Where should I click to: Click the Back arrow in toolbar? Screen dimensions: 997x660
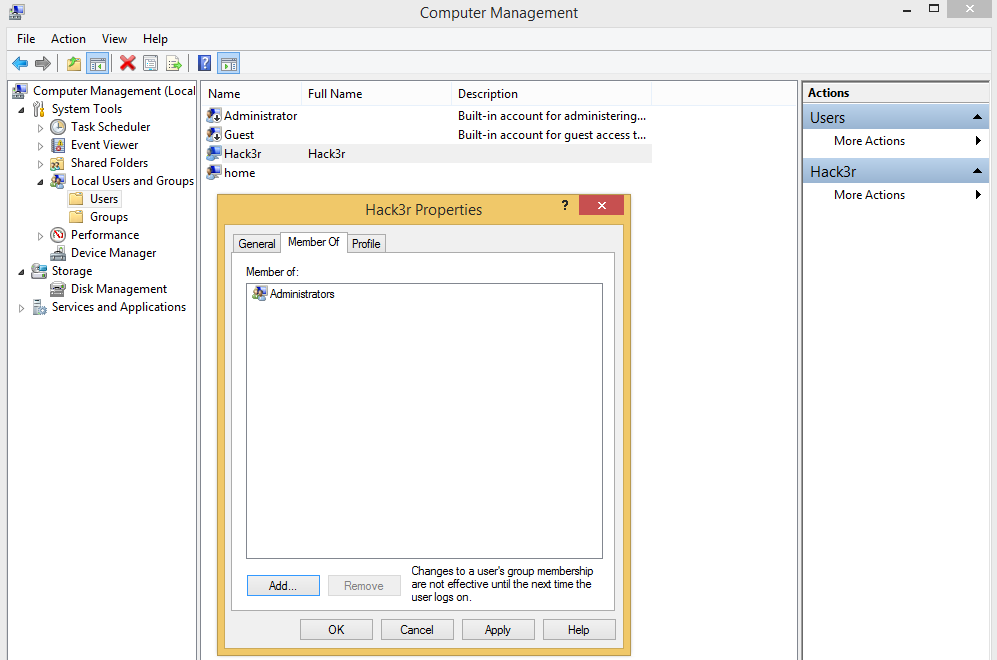20,64
